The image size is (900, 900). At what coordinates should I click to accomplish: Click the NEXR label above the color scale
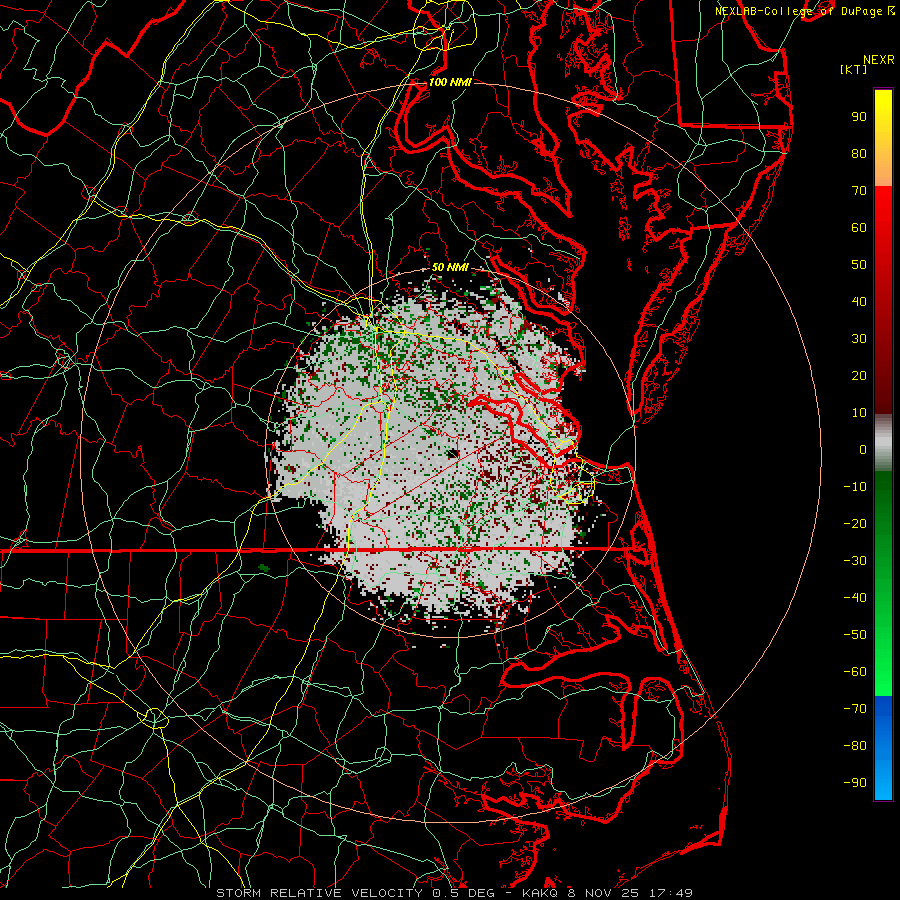pyautogui.click(x=879, y=60)
